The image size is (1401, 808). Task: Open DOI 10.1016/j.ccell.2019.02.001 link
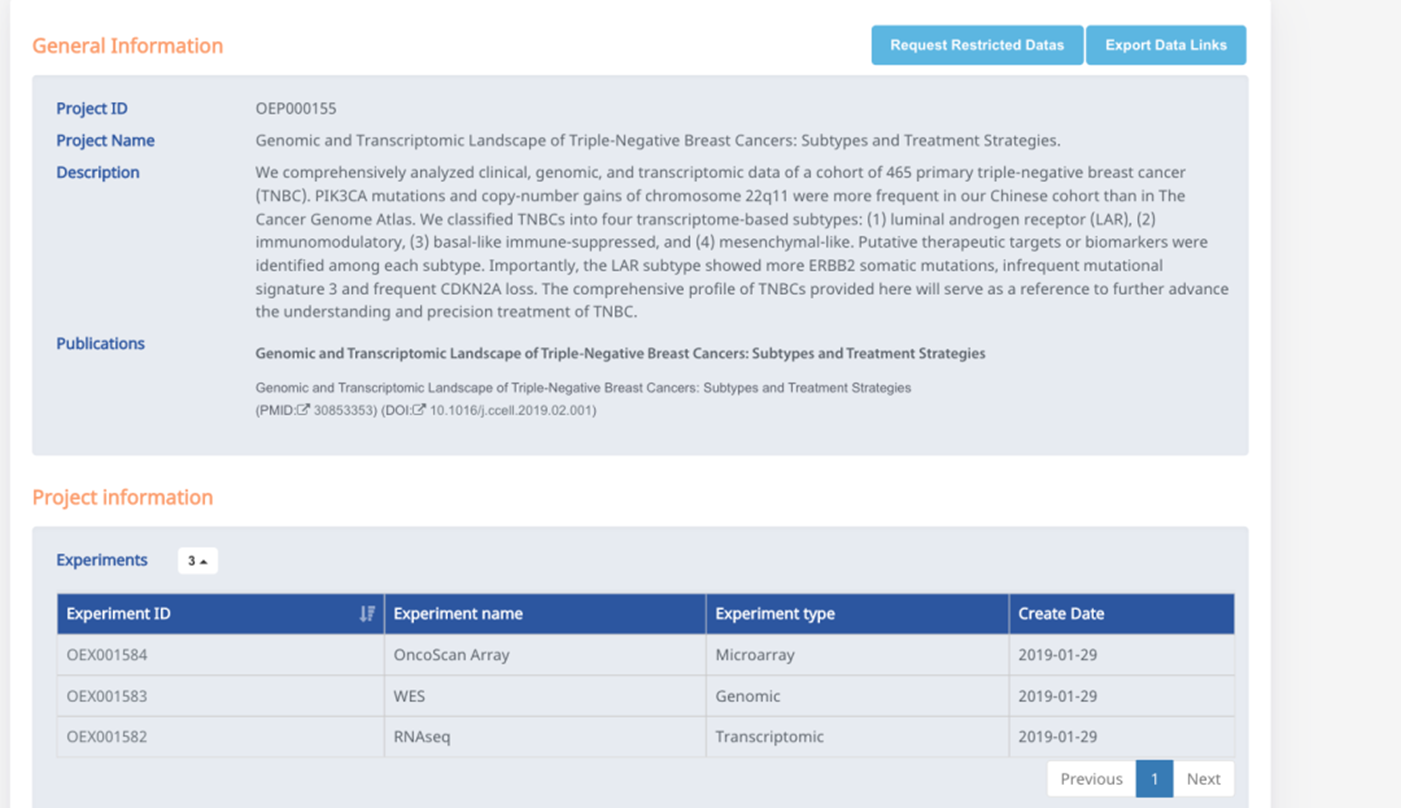point(510,410)
